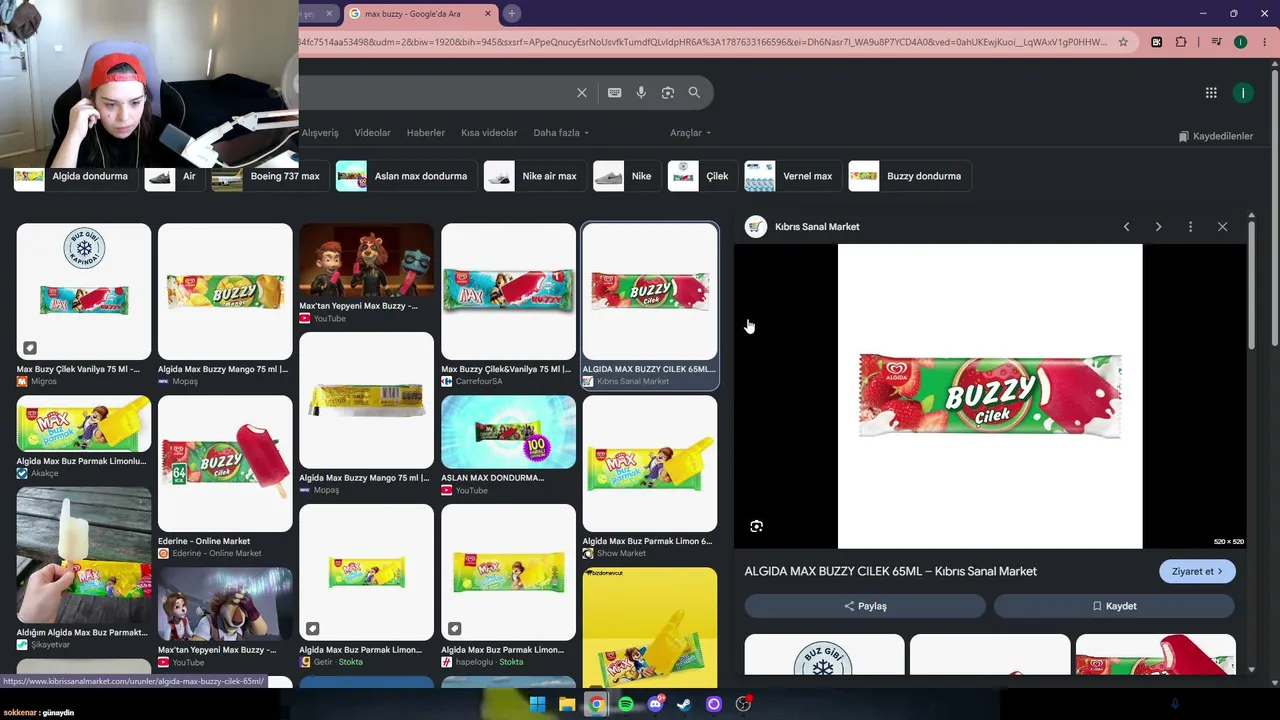Image resolution: width=1280 pixels, height=720 pixels.
Task: Open the Migros Max Buzy Çilek Vanilya result
Action: click(84, 304)
